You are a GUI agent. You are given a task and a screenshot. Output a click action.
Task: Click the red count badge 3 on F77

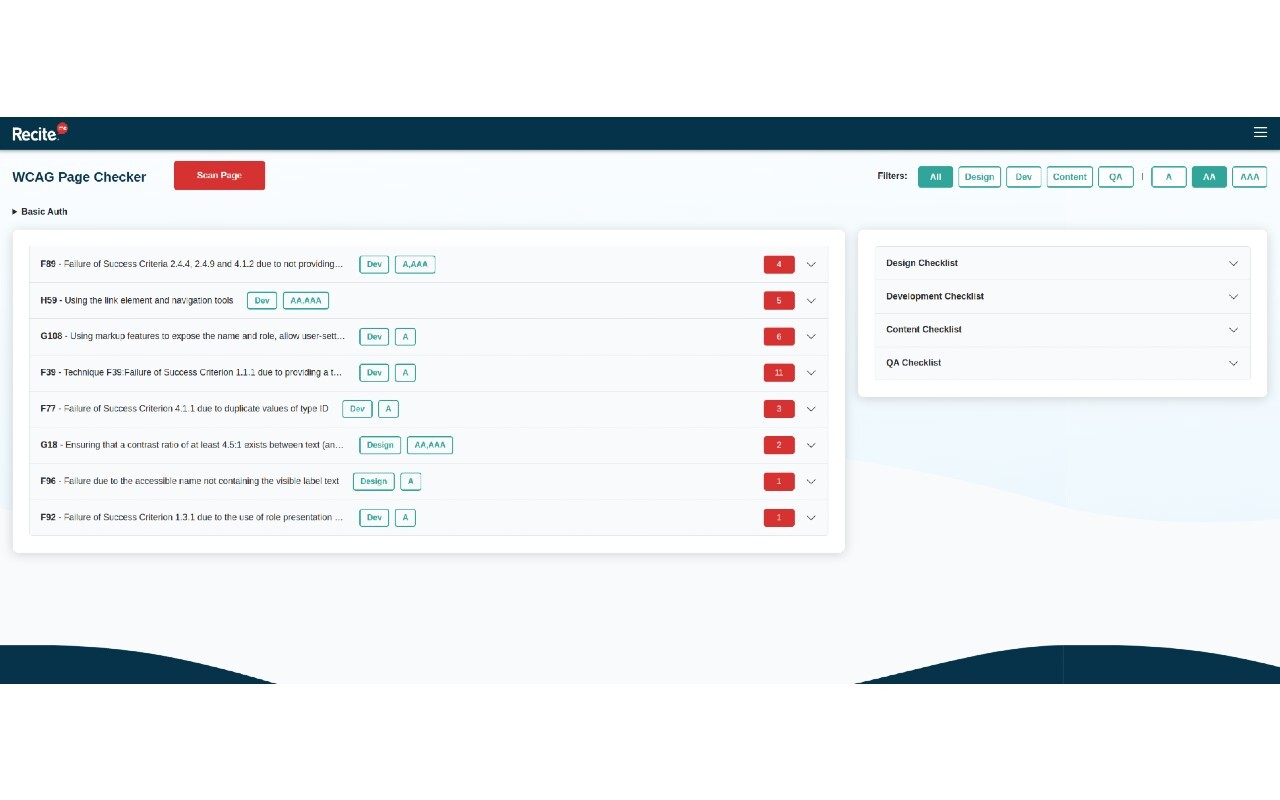click(779, 409)
